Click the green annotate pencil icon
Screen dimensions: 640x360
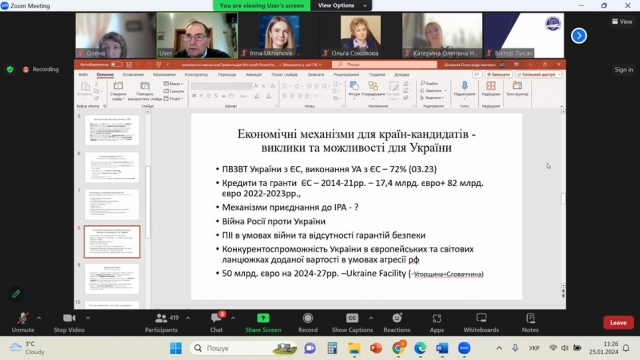tap(16, 293)
